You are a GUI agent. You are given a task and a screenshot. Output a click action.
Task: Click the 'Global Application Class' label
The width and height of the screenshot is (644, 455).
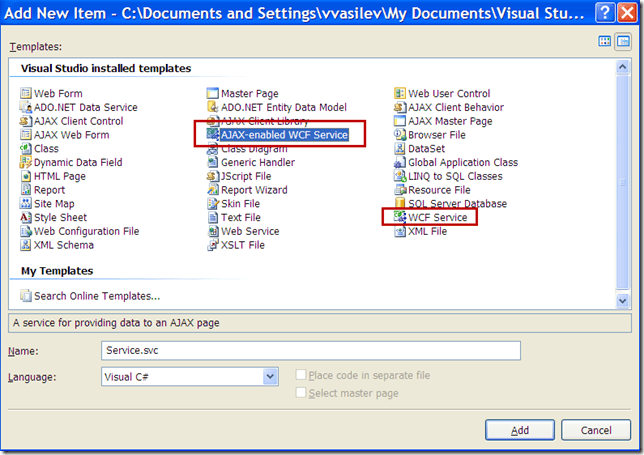coord(463,162)
